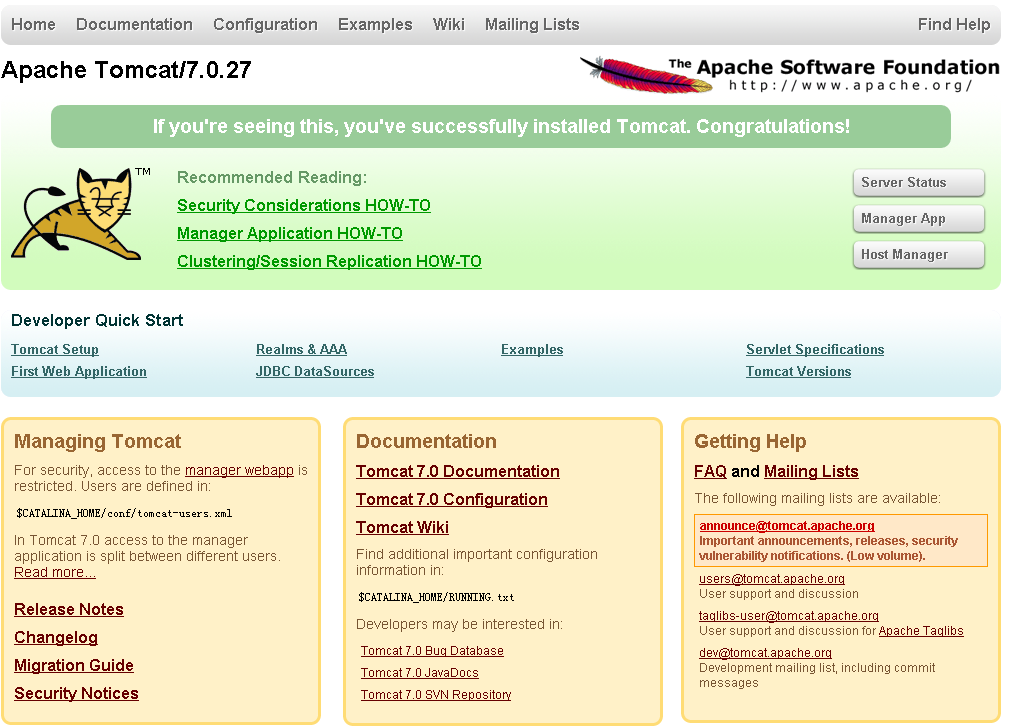Click users@tomcat.apache.org mailing list link
This screenshot has height=726, width=1009.
(x=772, y=579)
